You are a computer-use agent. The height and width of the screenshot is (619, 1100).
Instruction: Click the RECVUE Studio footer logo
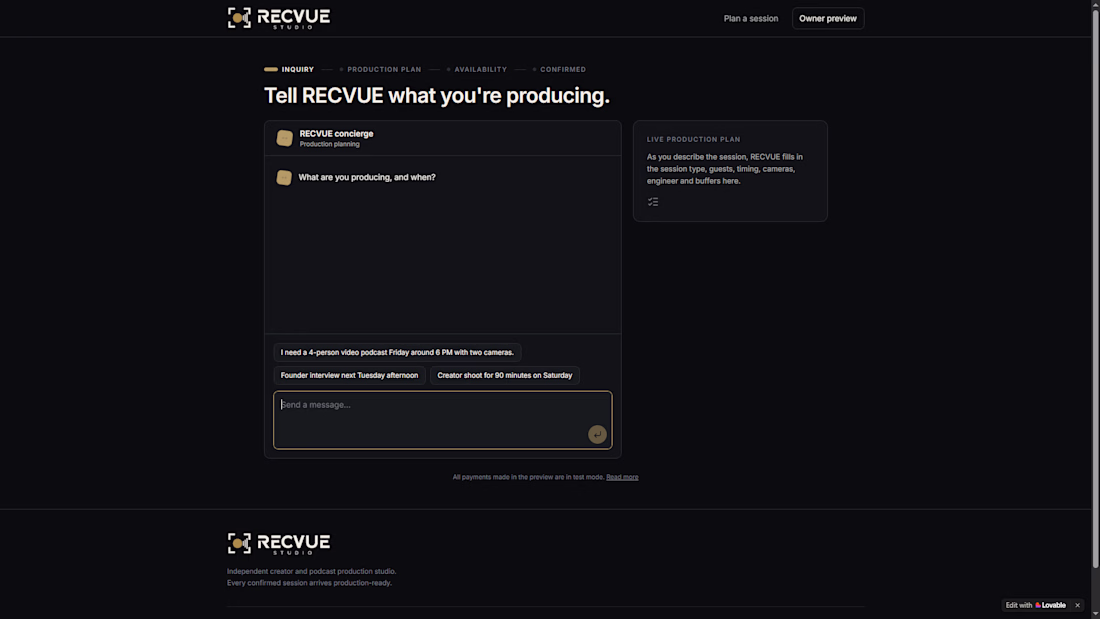279,544
